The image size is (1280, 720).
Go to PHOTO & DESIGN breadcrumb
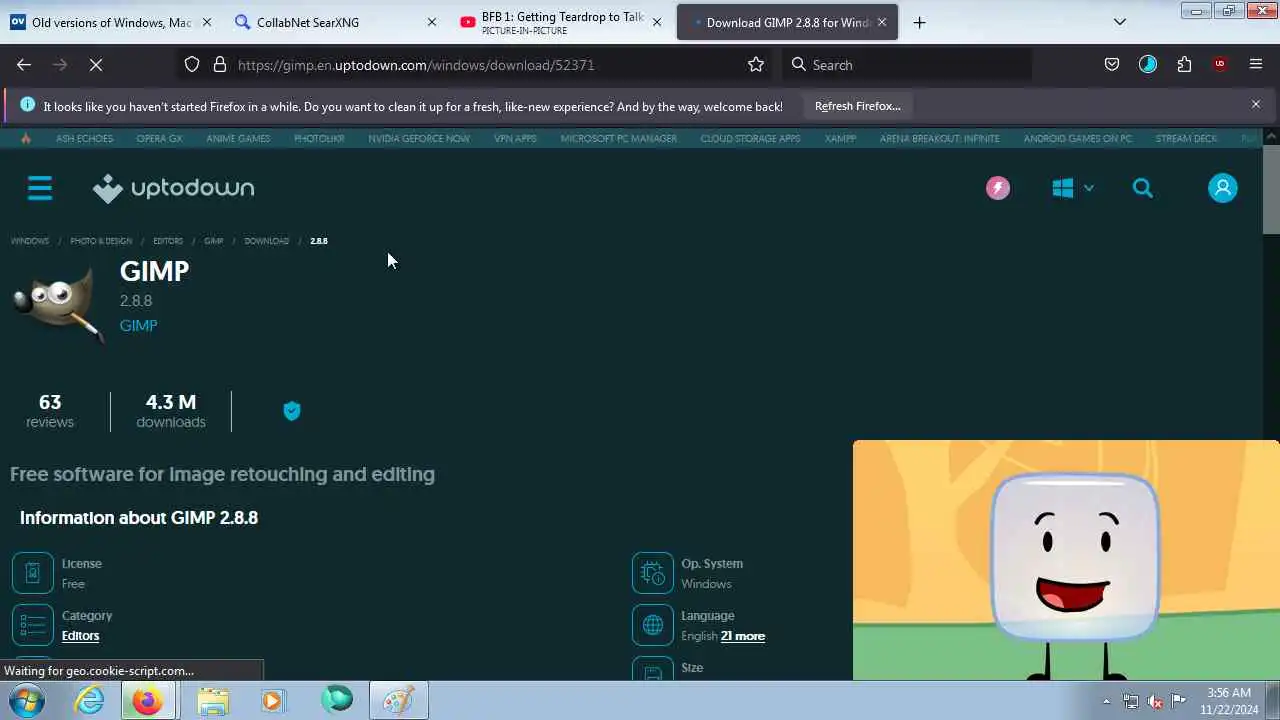(x=101, y=241)
